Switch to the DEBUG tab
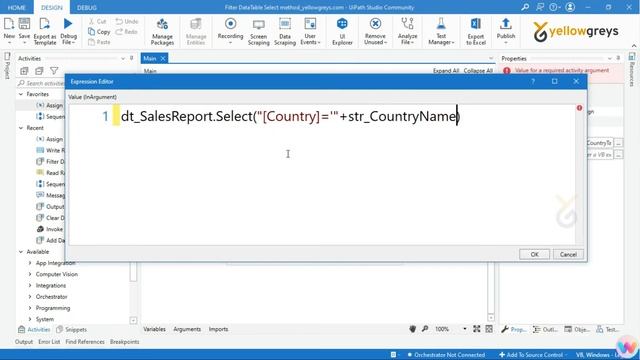Screen dimensions: 640x360 [87, 7]
